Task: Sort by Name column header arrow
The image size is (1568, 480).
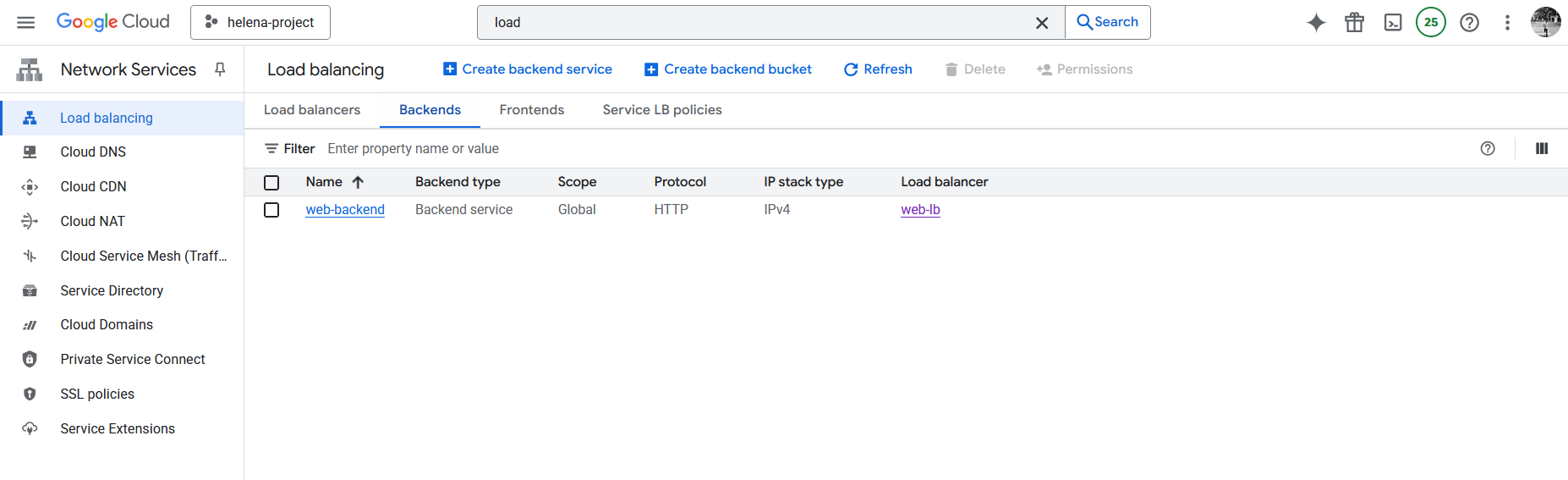Action: pos(358,182)
